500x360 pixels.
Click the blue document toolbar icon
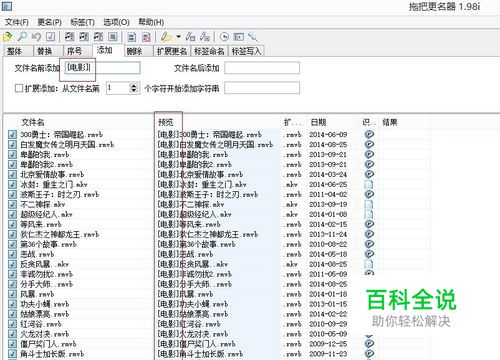point(132,37)
